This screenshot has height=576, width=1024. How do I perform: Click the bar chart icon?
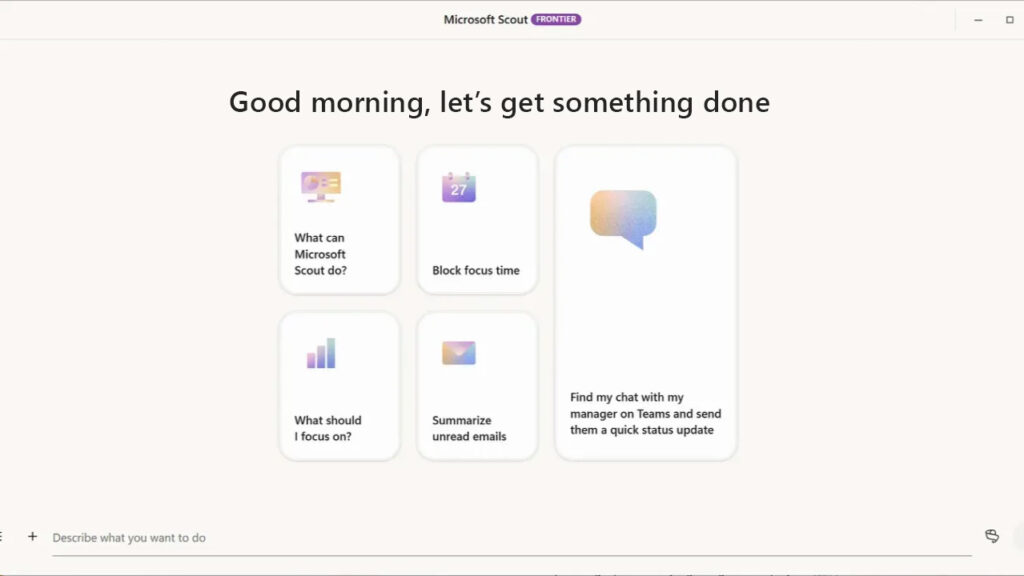(x=321, y=353)
